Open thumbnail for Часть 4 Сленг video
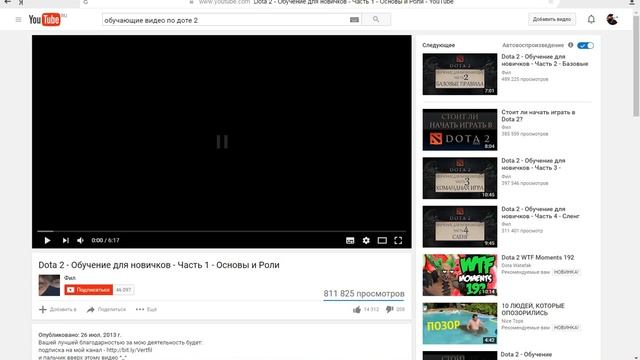 click(x=460, y=227)
